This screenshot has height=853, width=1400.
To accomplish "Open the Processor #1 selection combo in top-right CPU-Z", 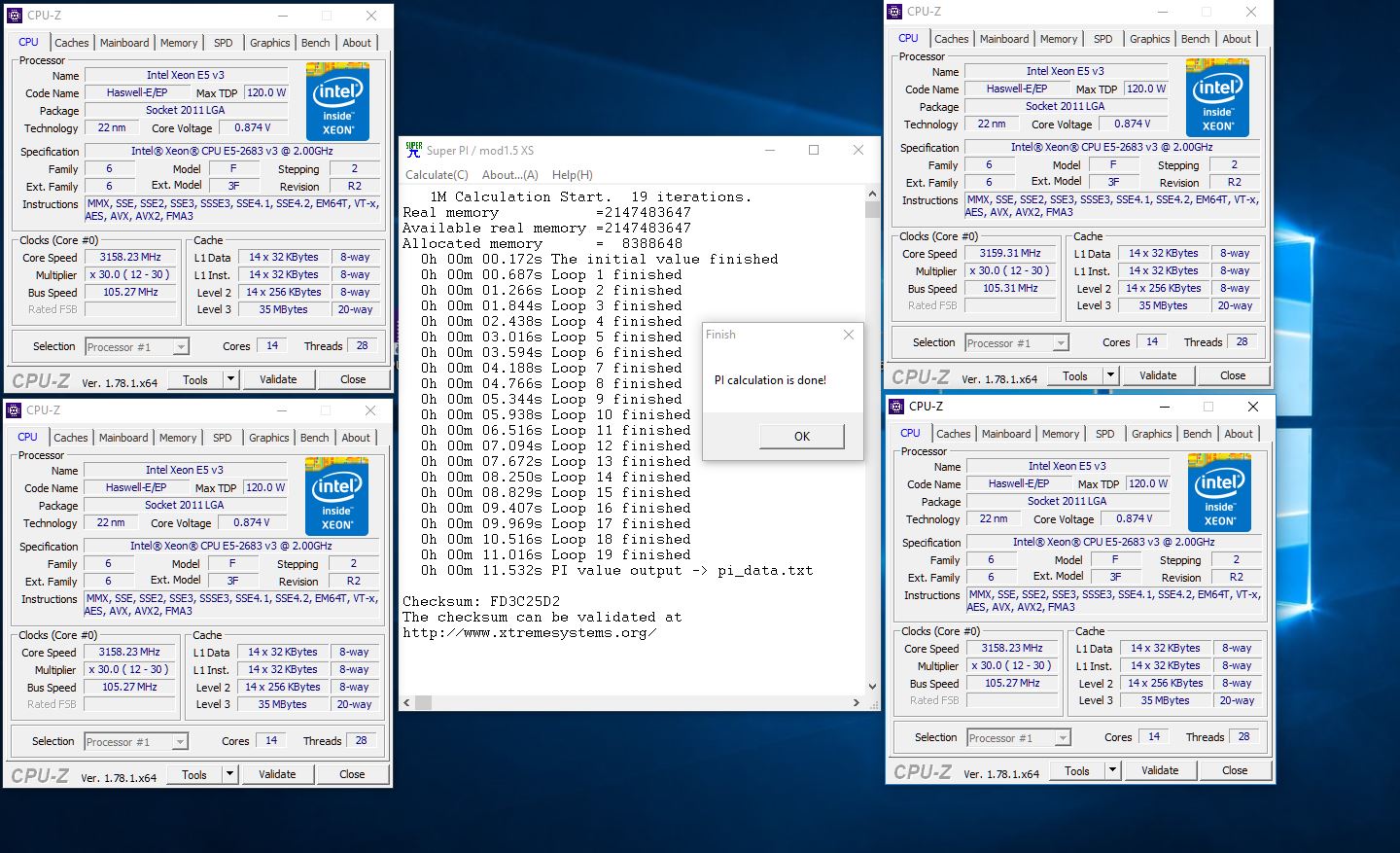I will click(x=1017, y=342).
